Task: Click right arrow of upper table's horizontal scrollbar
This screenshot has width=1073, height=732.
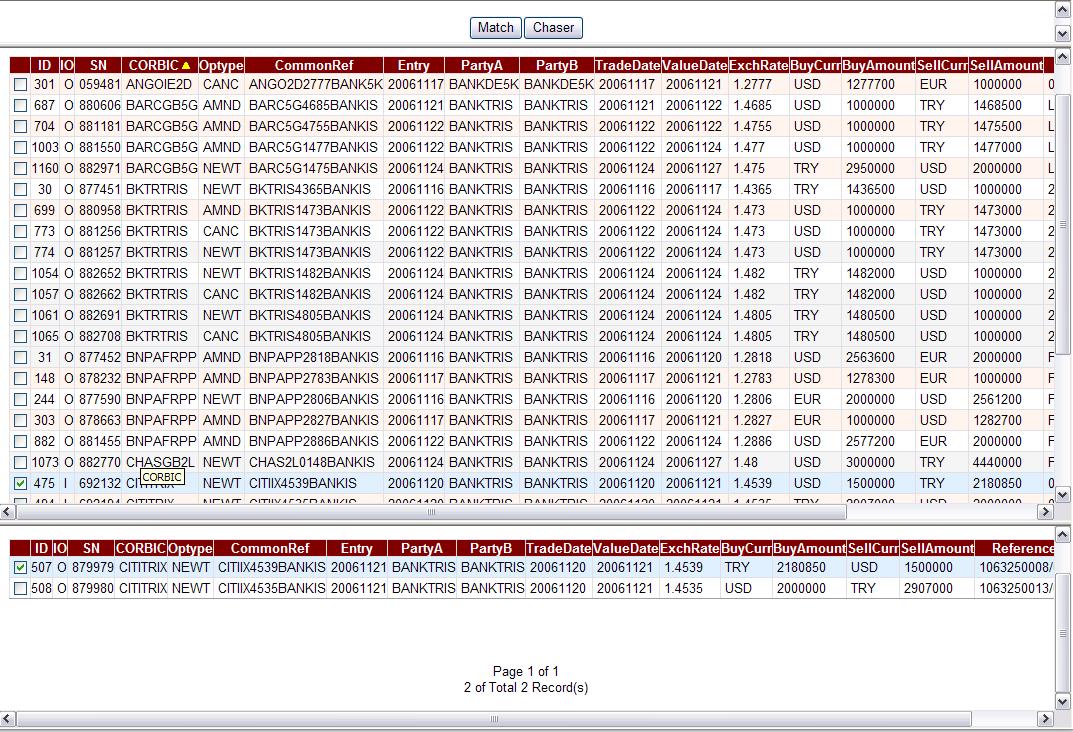Action: point(1046,512)
